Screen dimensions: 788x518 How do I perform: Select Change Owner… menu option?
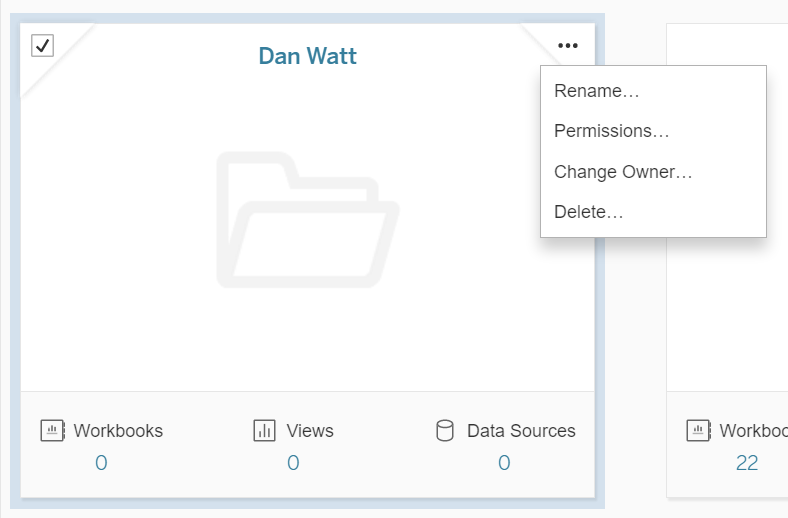tap(623, 172)
